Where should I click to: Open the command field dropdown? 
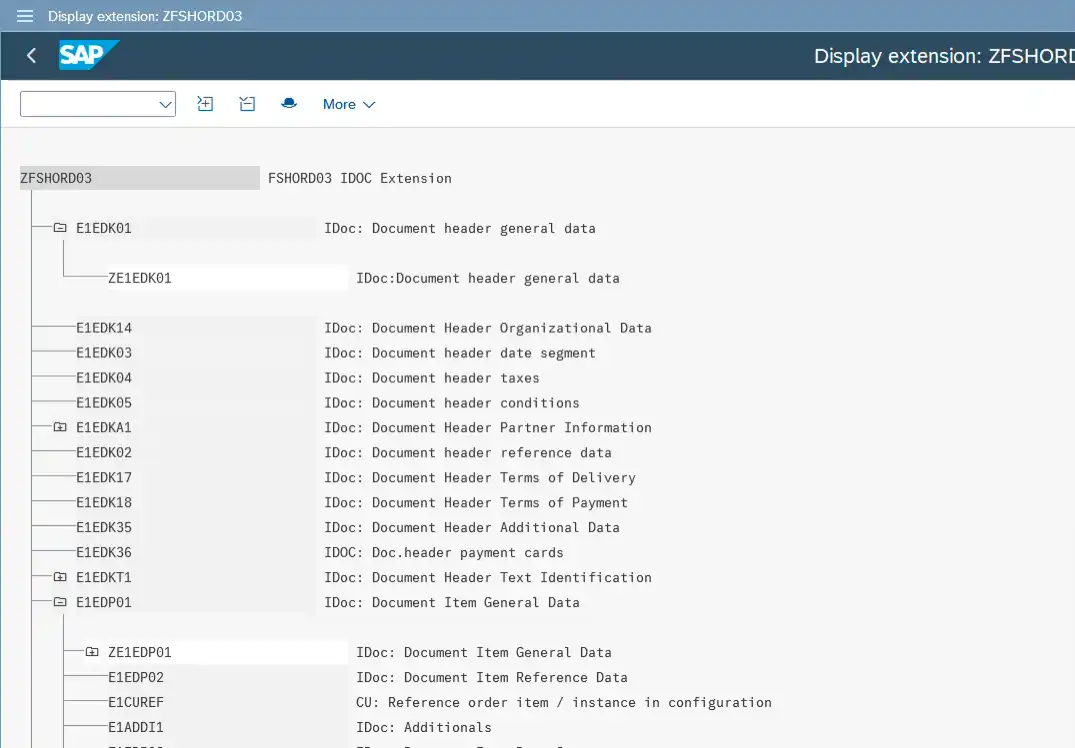(165, 104)
